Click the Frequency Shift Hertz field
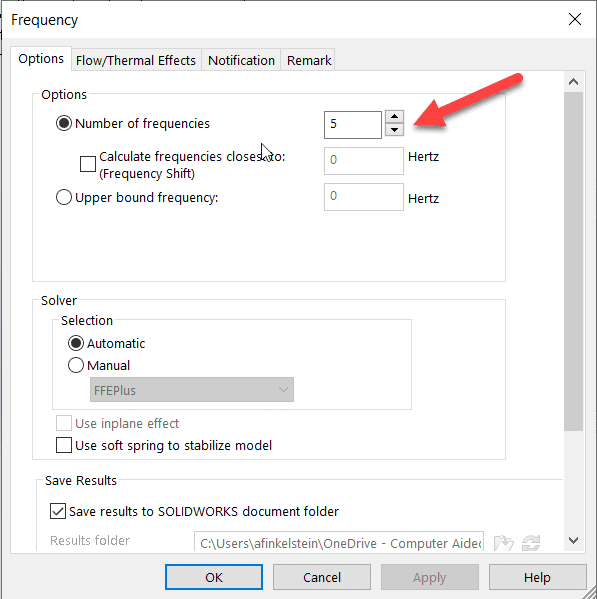 364,160
